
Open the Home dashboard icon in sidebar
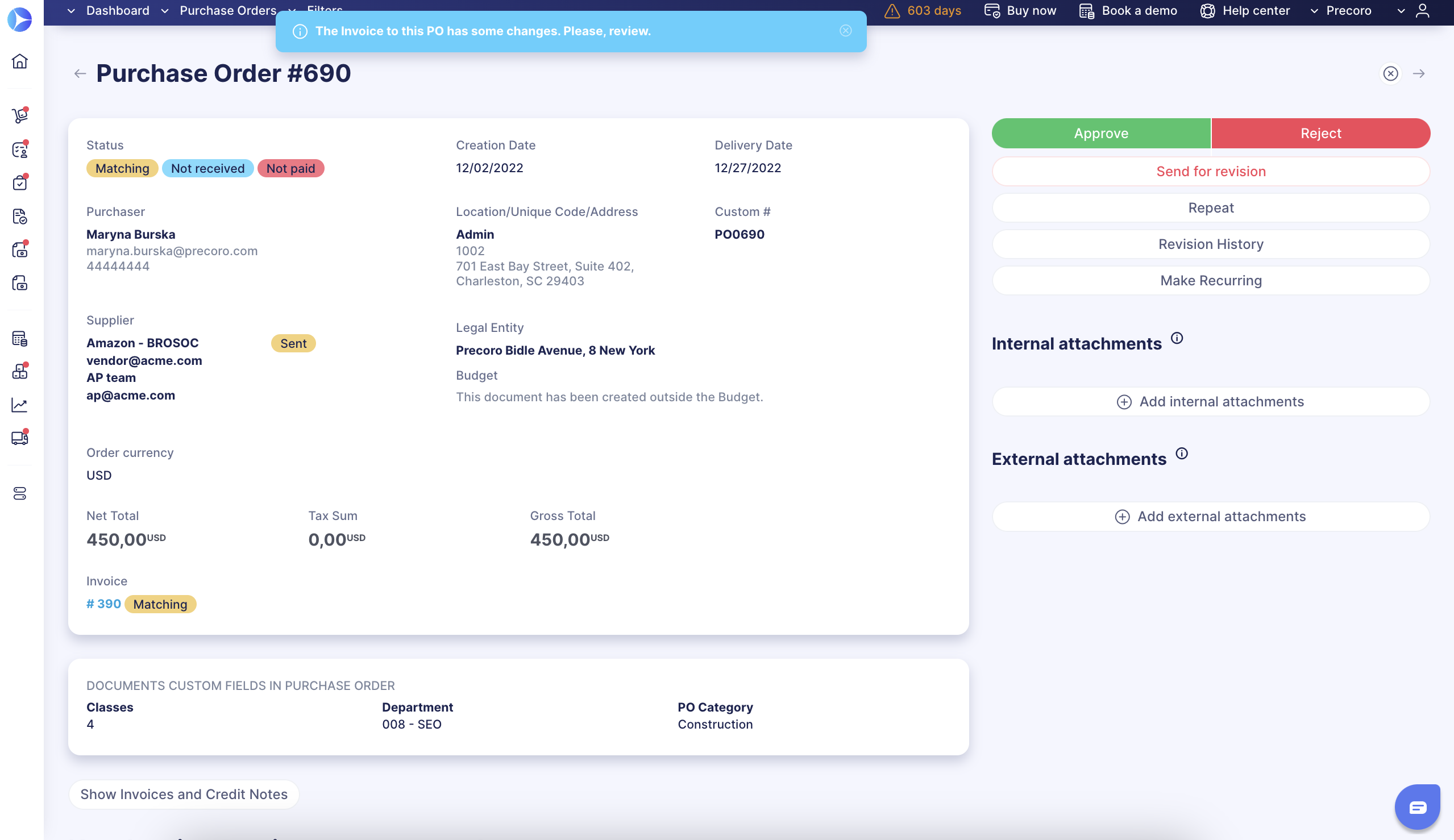[20, 63]
